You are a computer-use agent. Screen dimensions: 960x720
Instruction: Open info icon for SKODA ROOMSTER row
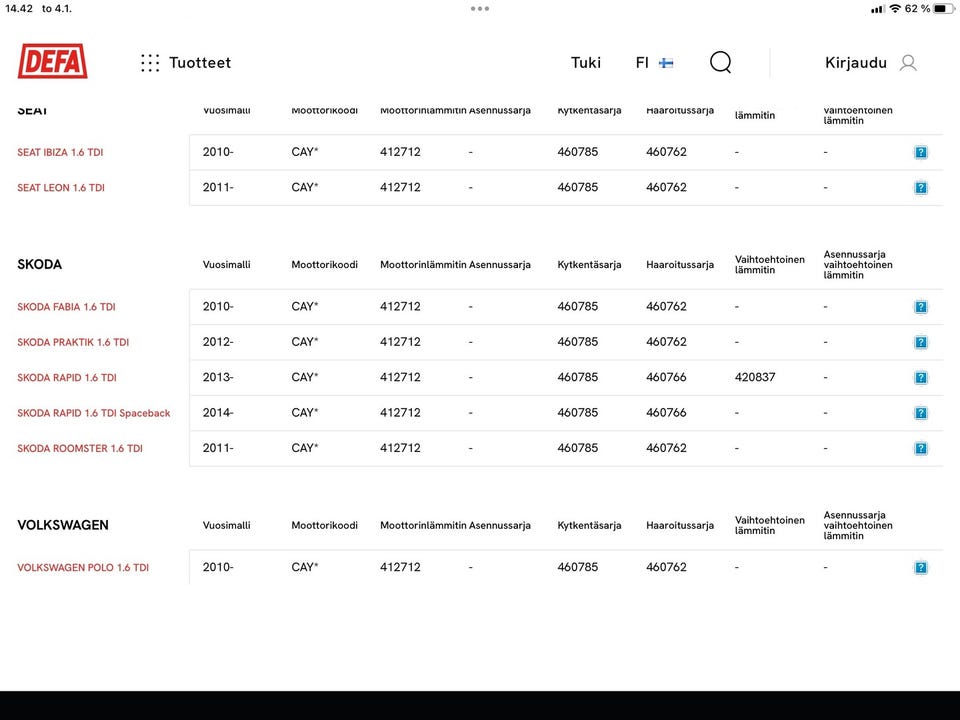point(921,449)
